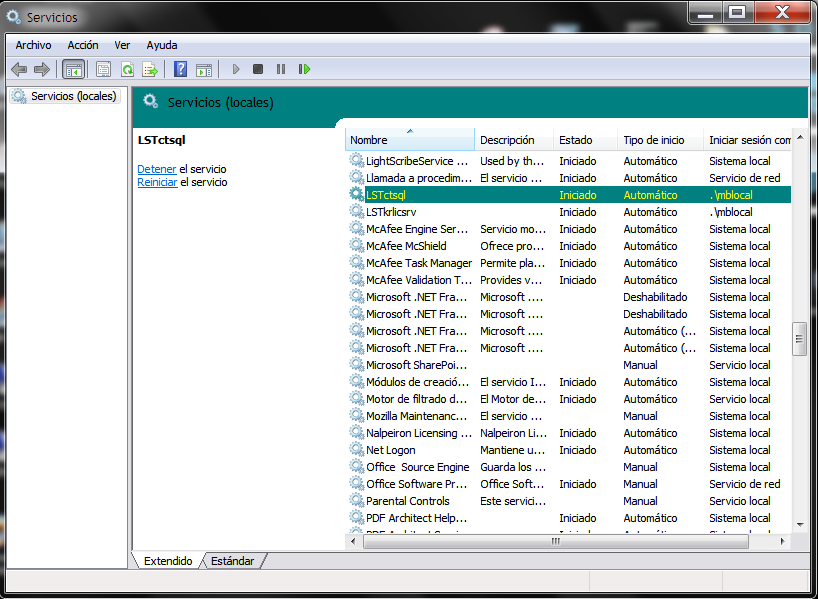Select the PDF Architect Helper row name

[416, 518]
